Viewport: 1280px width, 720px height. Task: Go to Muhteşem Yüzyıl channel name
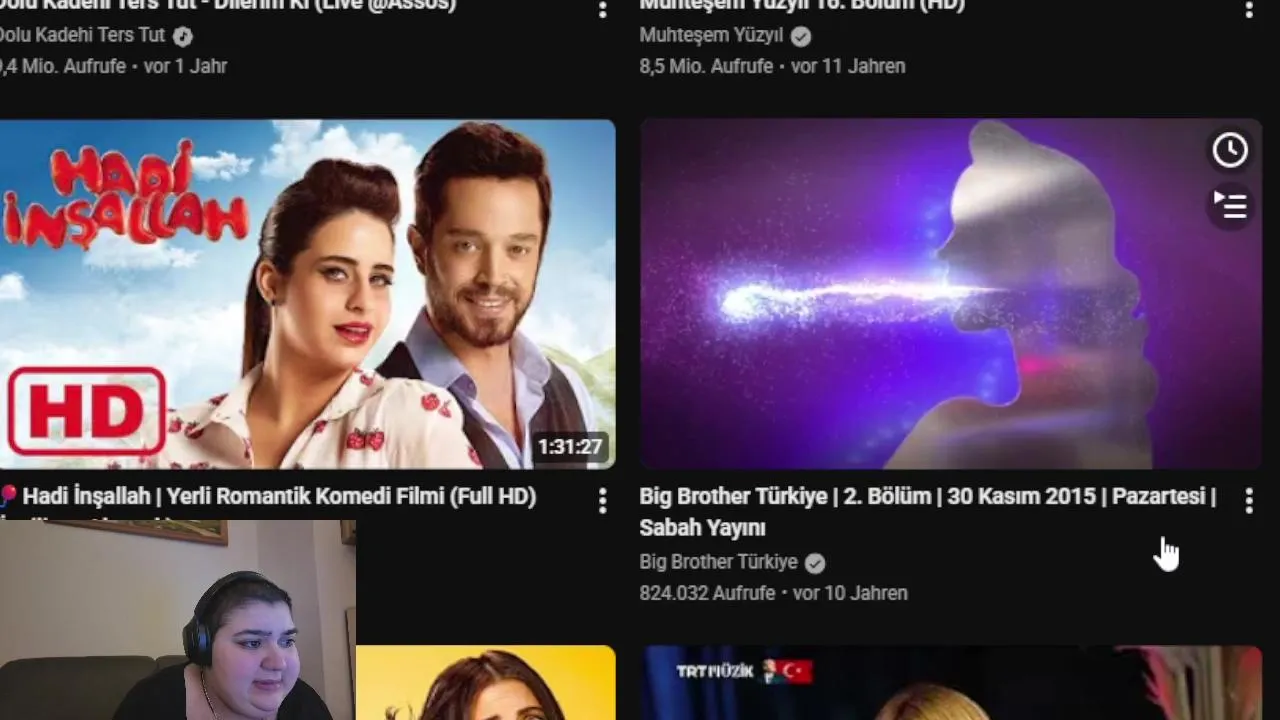[711, 36]
